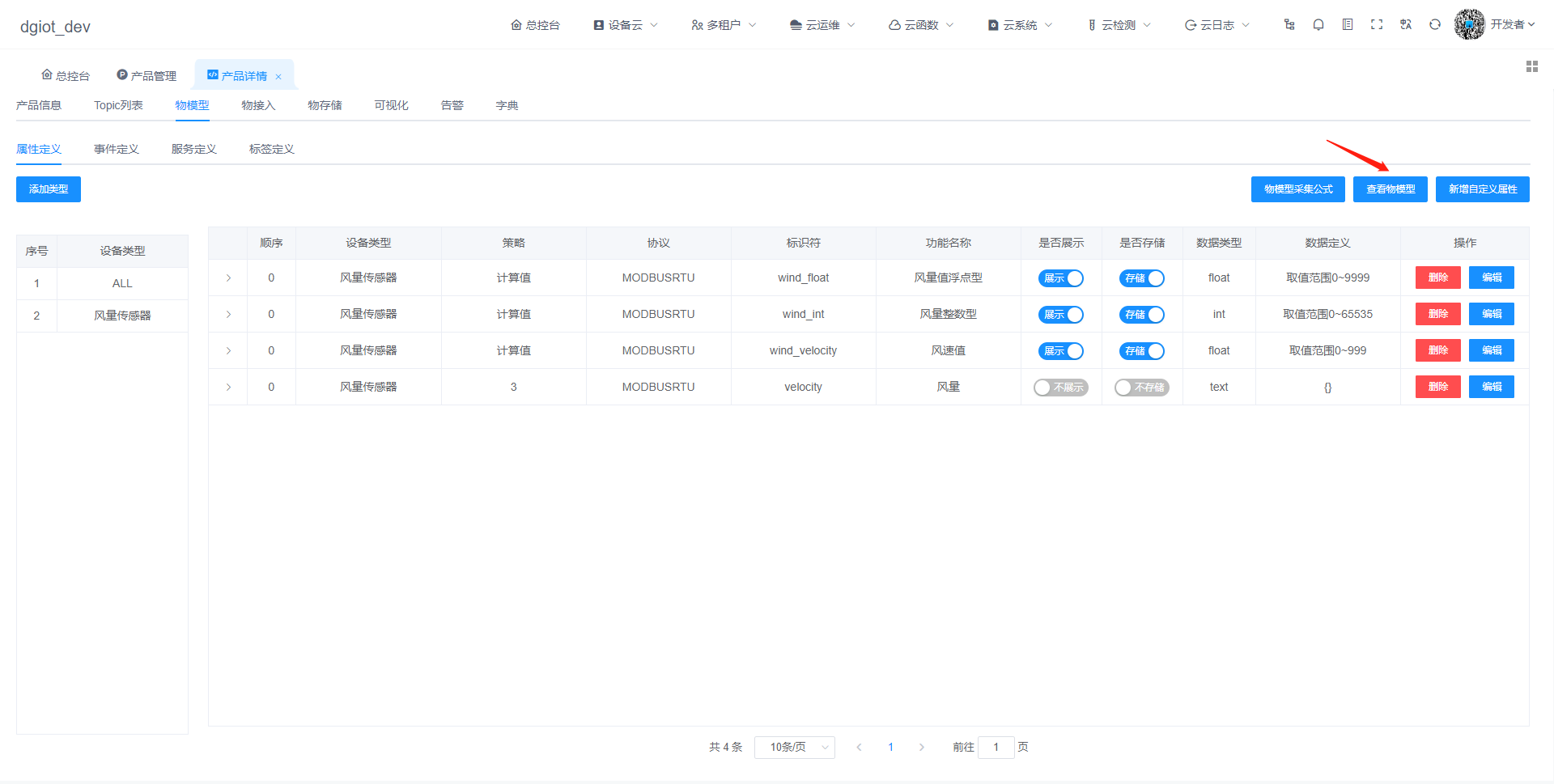1554x784 pixels.
Task: Toggle 展示 switch for wind_float
Action: coord(1061,278)
